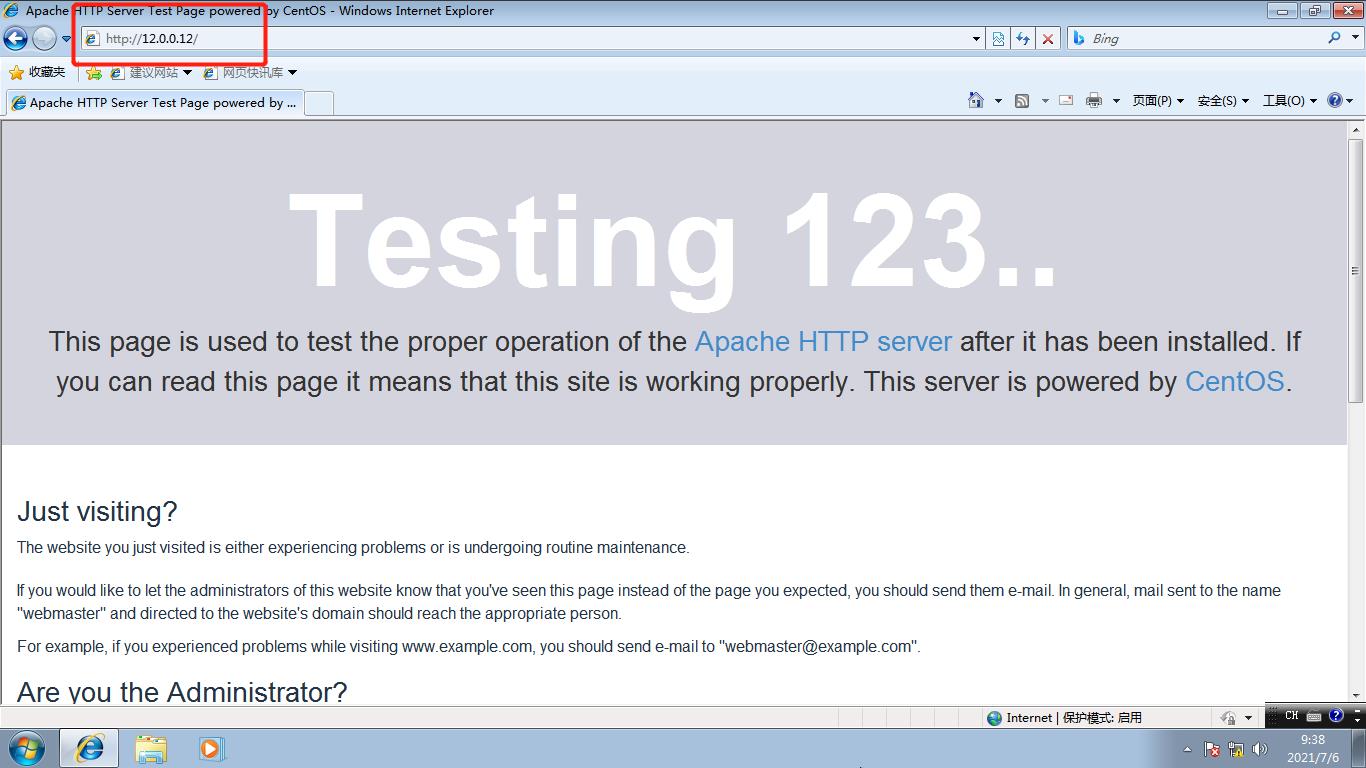Click the address bar showing http://12.0.0.12/
Screen dimensions: 1366x768
527,38
